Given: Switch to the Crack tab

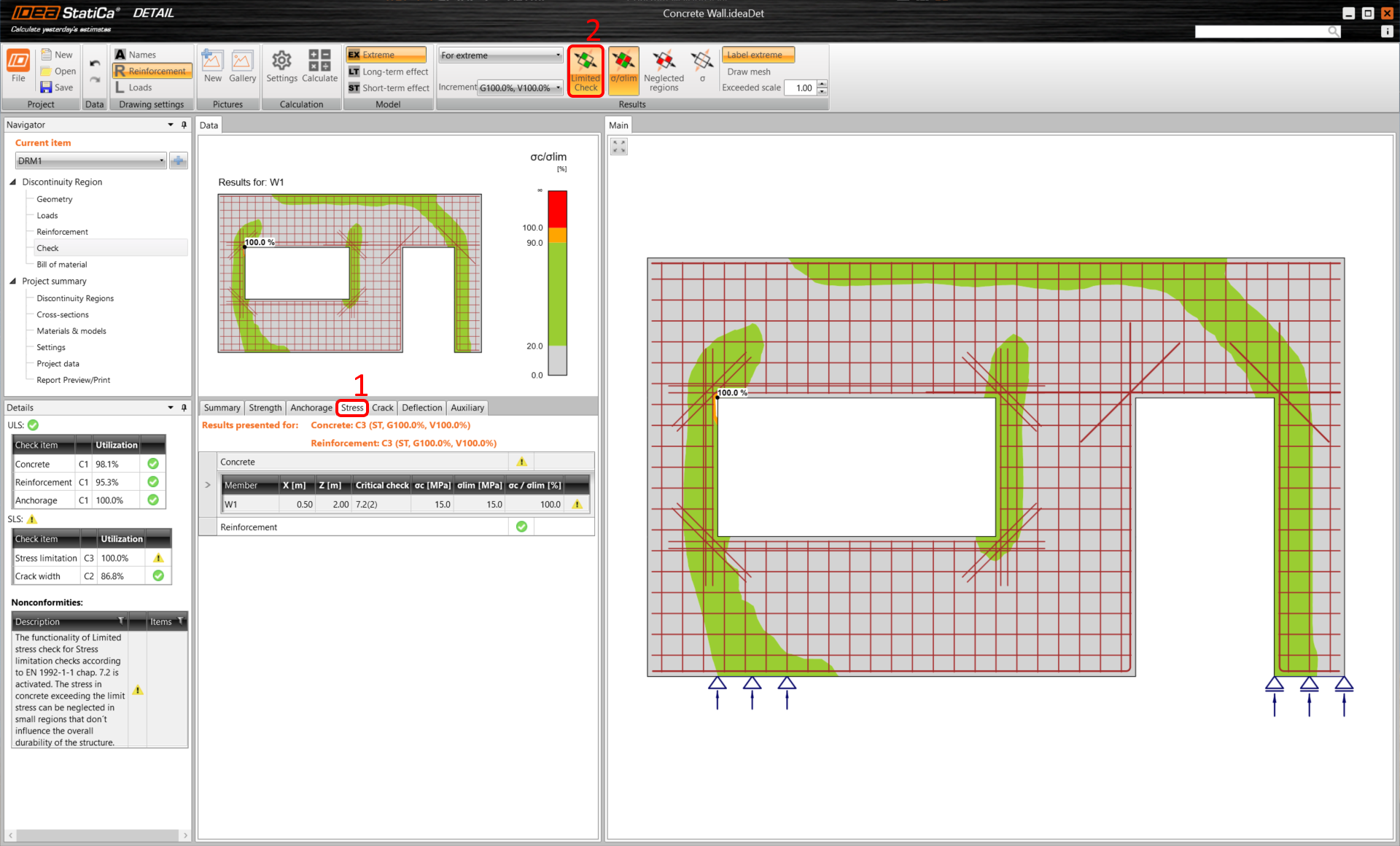Looking at the screenshot, I should coord(382,408).
